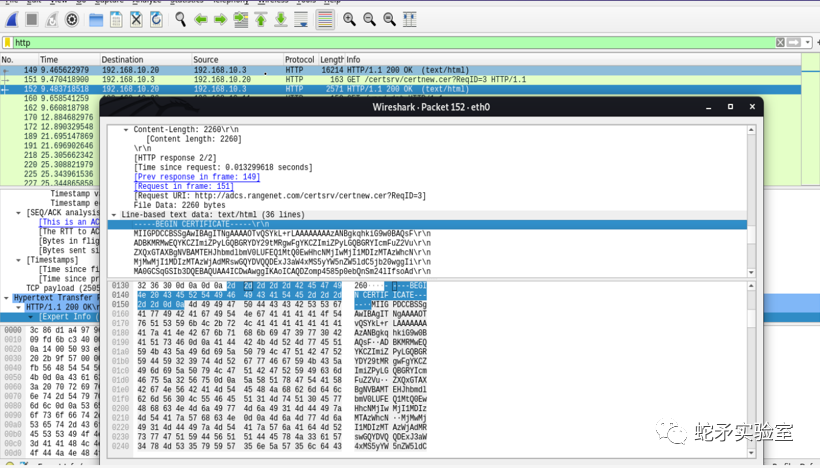Collapse SEQ/ACK analysis tree in main window
The image size is (820, 468).
[x=18, y=213]
